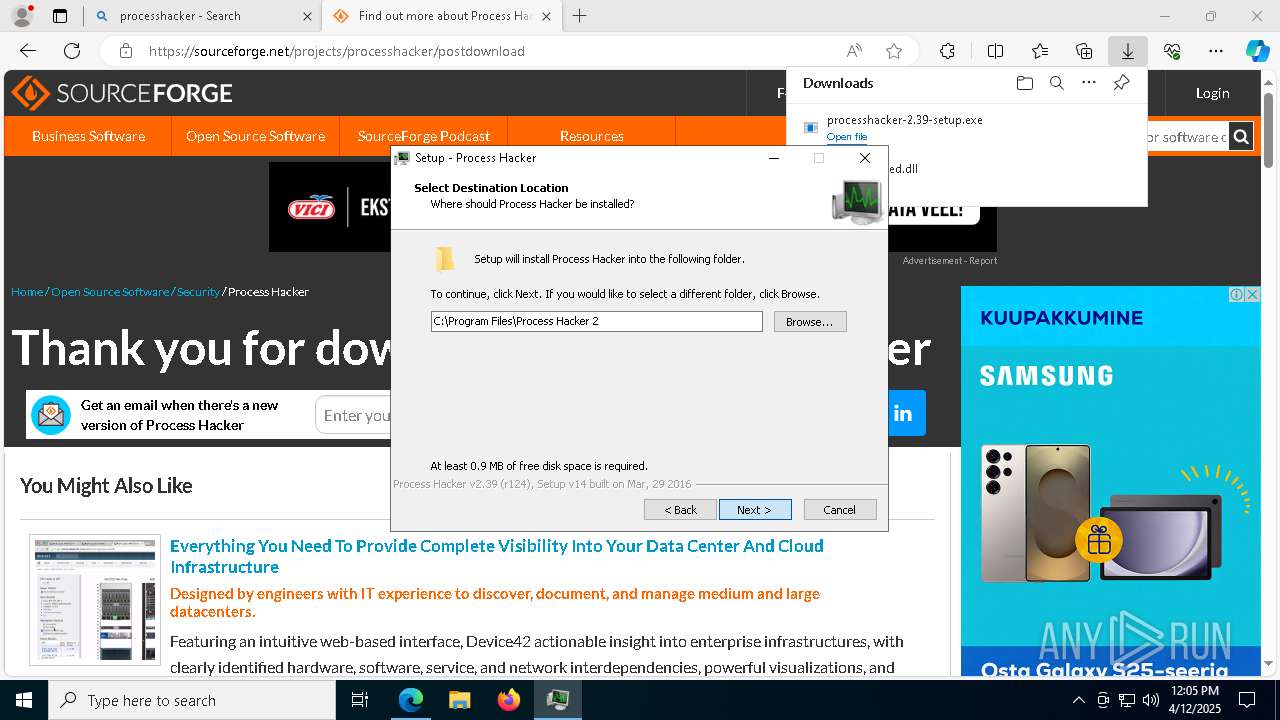Click the ad info icon on Samsung ad

click(1237, 294)
